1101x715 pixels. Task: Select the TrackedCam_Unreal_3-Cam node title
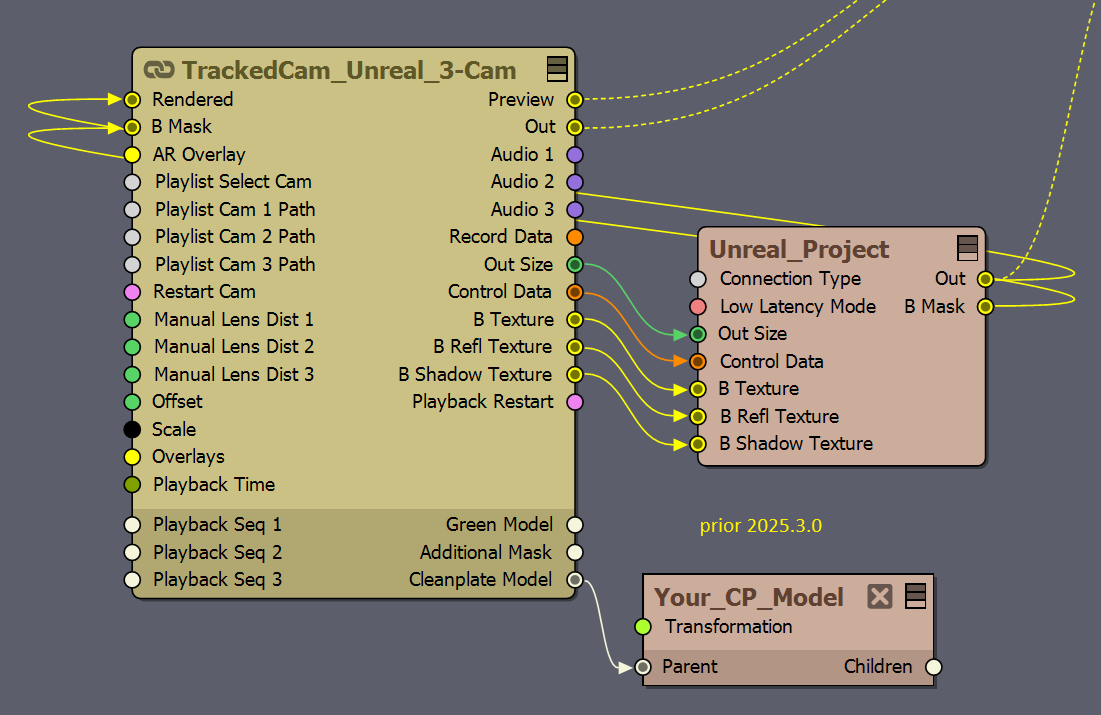pyautogui.click(x=348, y=70)
